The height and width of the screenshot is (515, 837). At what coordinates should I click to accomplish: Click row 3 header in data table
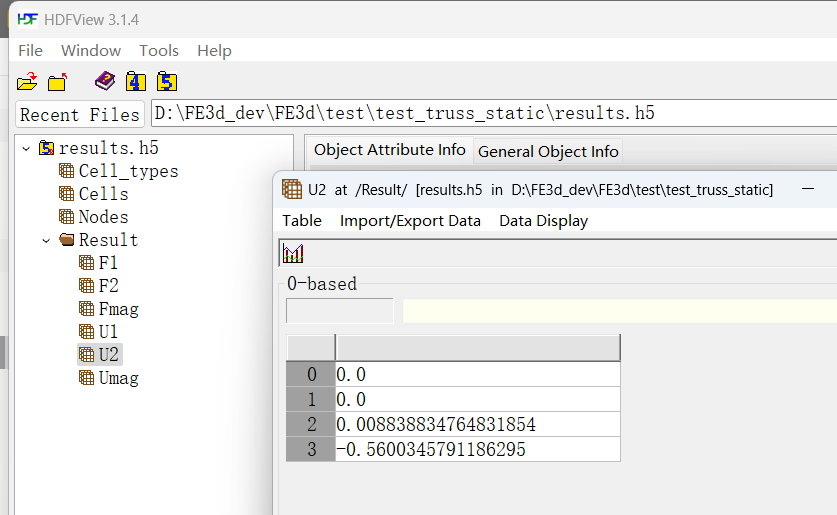coord(311,450)
